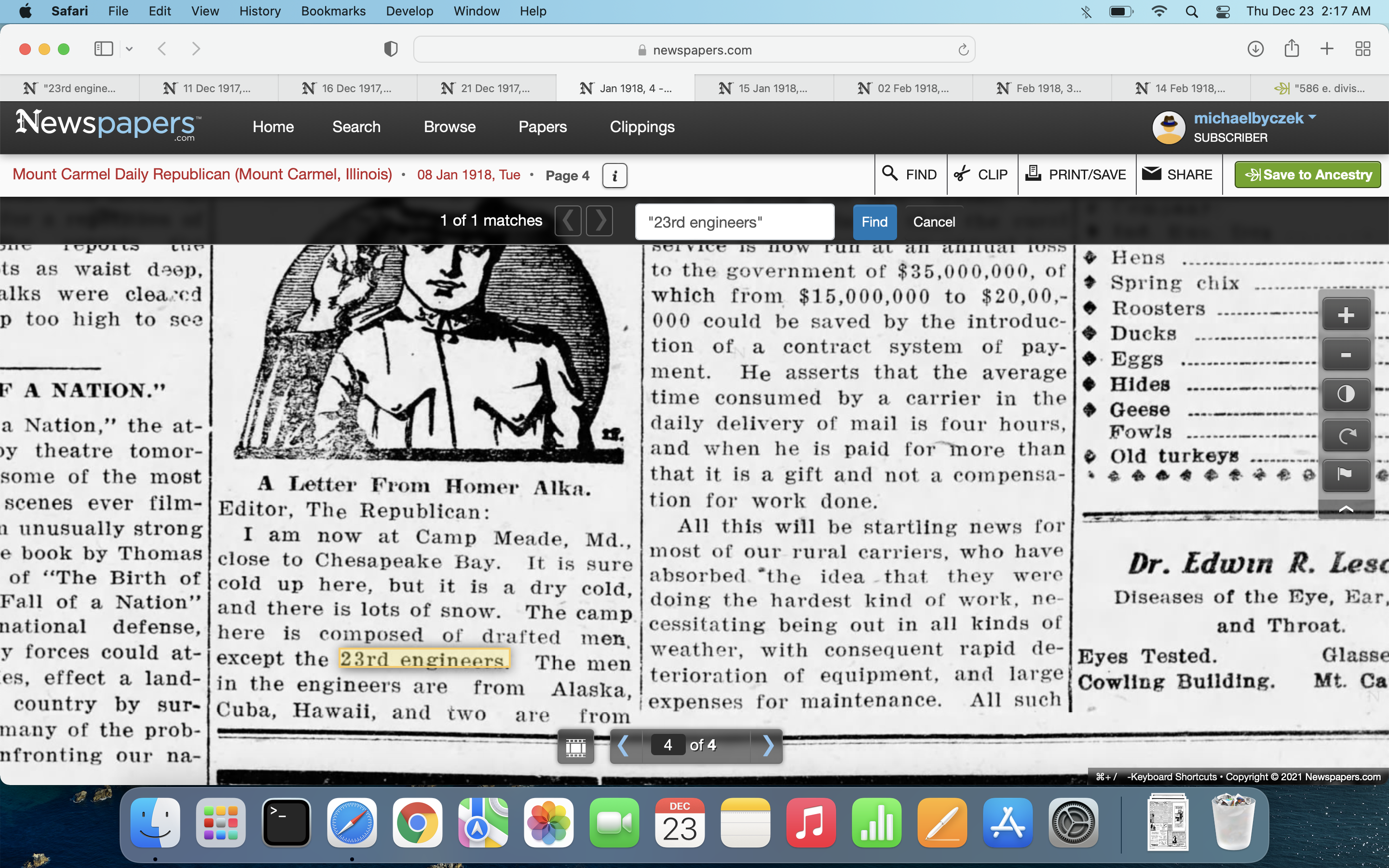Click Save to Ancestry button

(x=1307, y=175)
